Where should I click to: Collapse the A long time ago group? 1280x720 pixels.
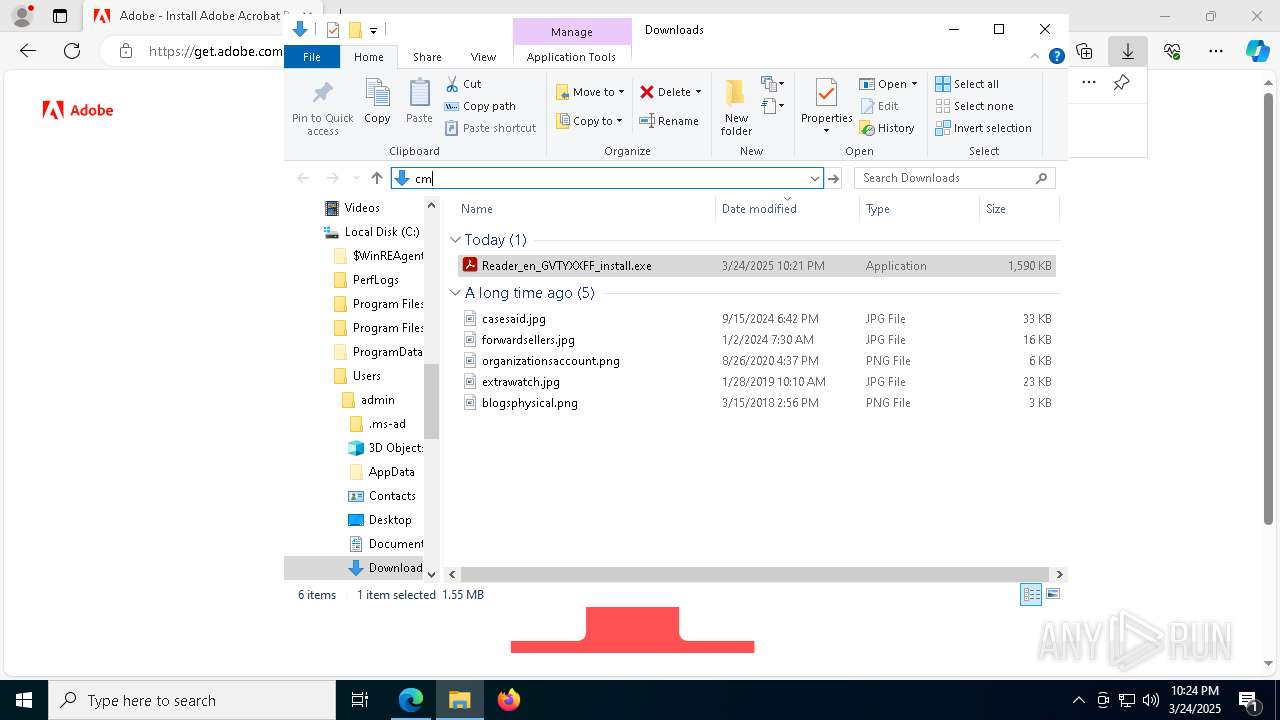455,293
